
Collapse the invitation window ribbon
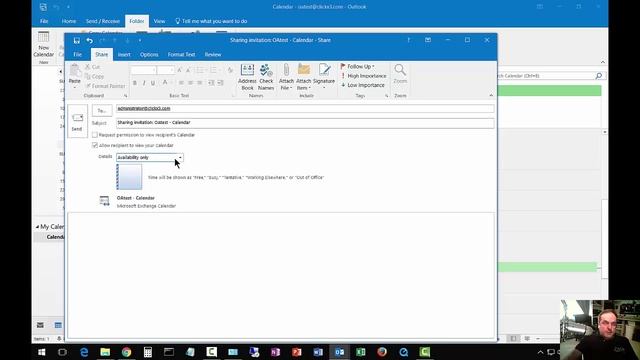491,95
